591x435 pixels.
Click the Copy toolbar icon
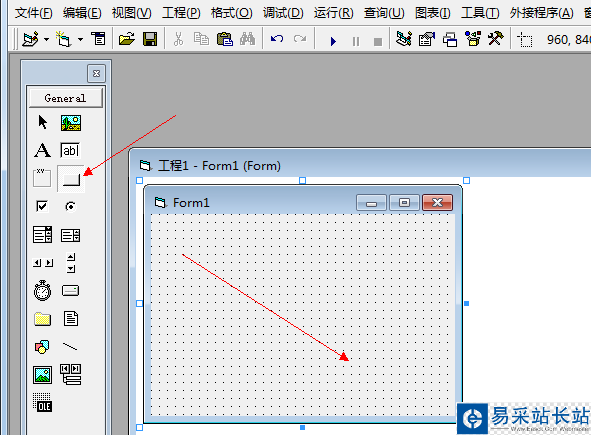click(201, 39)
